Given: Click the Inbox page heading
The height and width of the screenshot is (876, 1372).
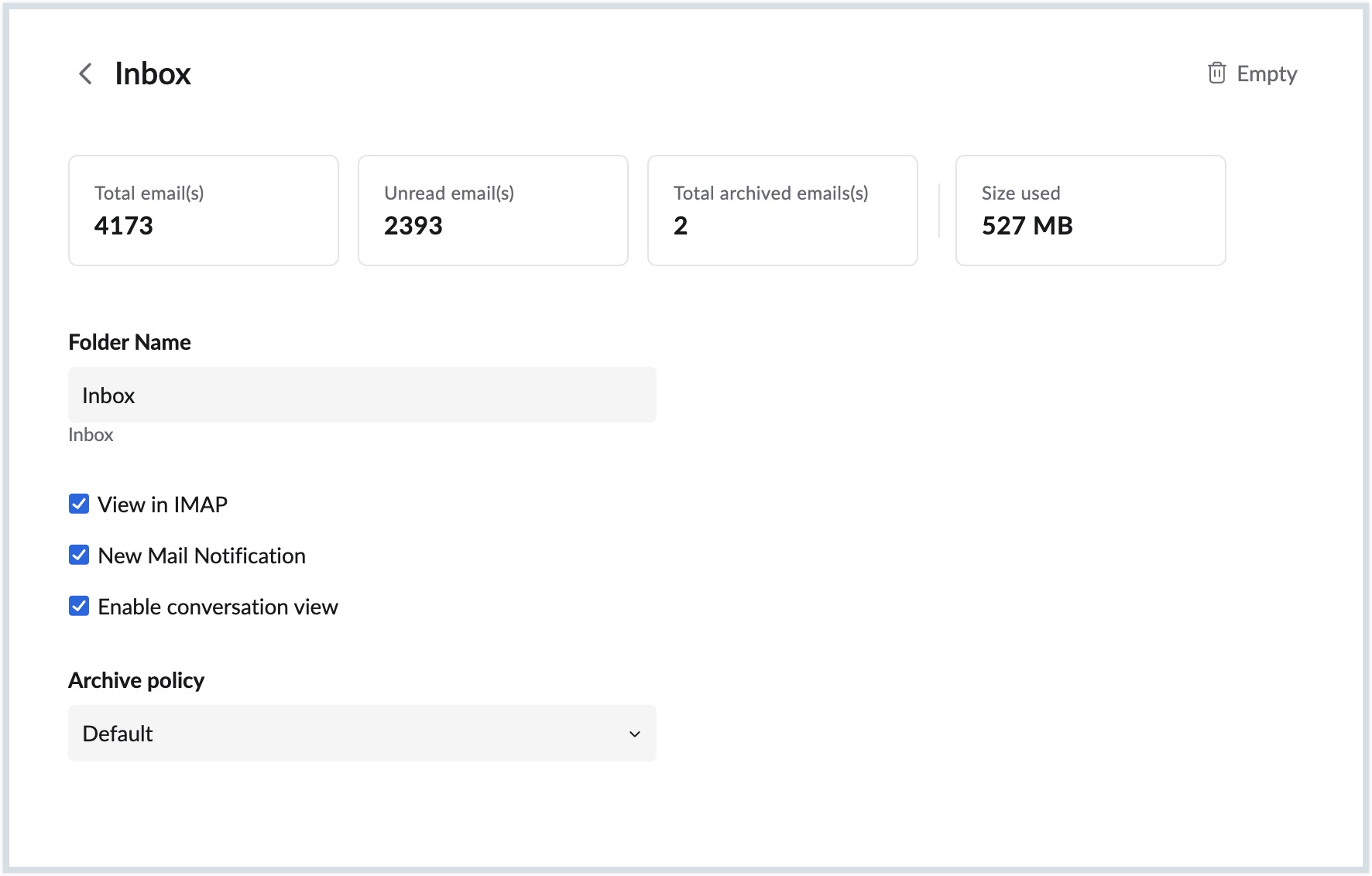Looking at the screenshot, I should 153,74.
